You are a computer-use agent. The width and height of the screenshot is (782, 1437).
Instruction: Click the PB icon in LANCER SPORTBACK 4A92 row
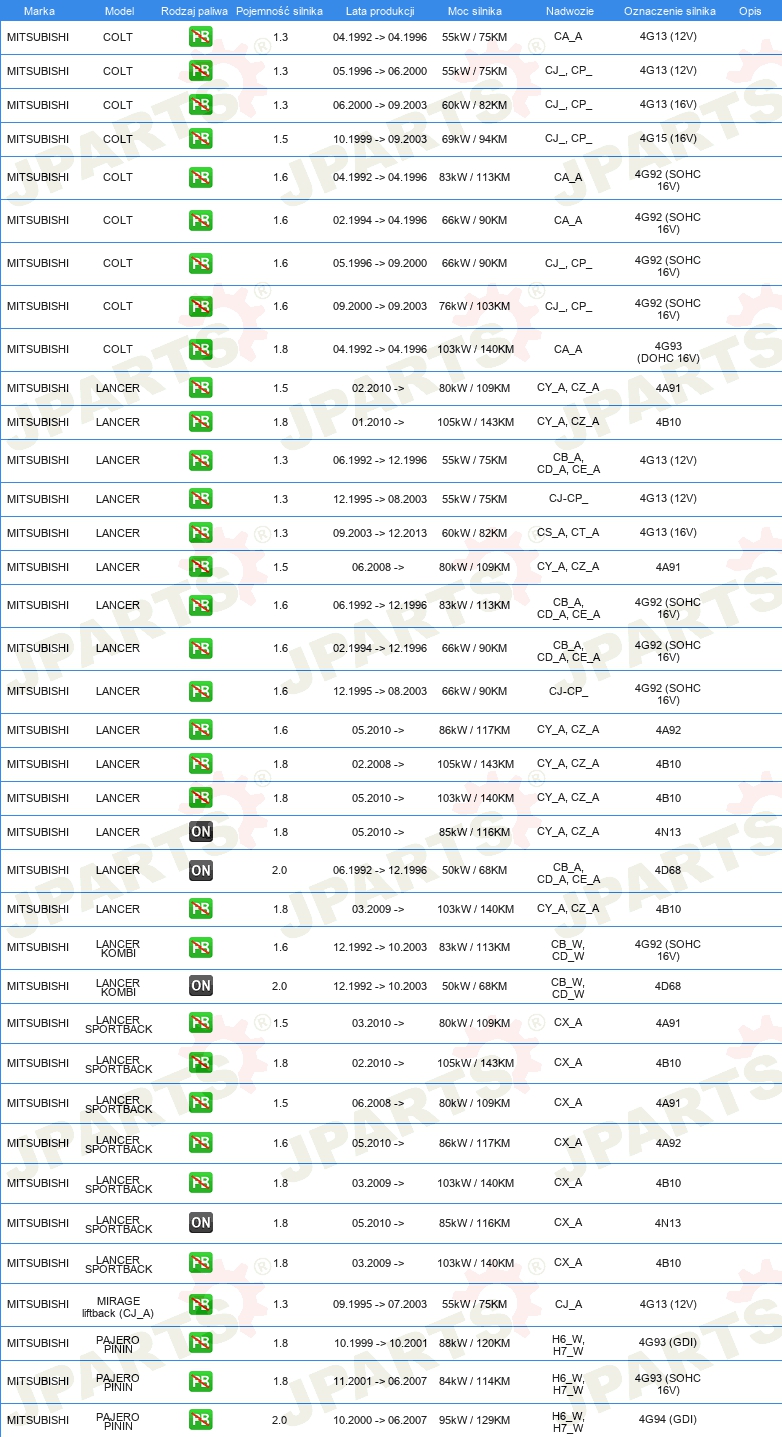click(x=201, y=1143)
